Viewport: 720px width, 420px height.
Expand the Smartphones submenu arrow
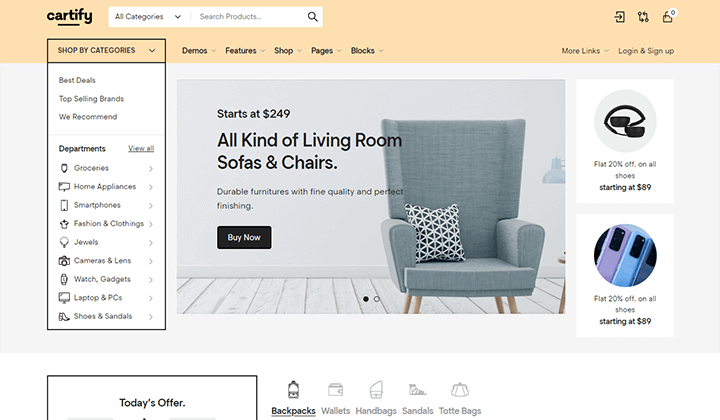(151, 206)
